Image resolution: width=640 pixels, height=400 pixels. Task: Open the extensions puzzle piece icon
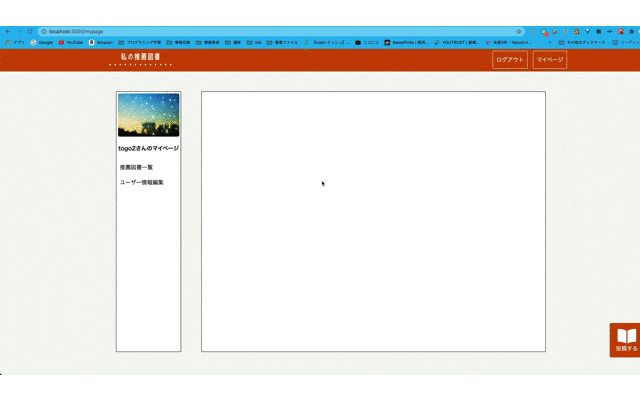(x=631, y=31)
